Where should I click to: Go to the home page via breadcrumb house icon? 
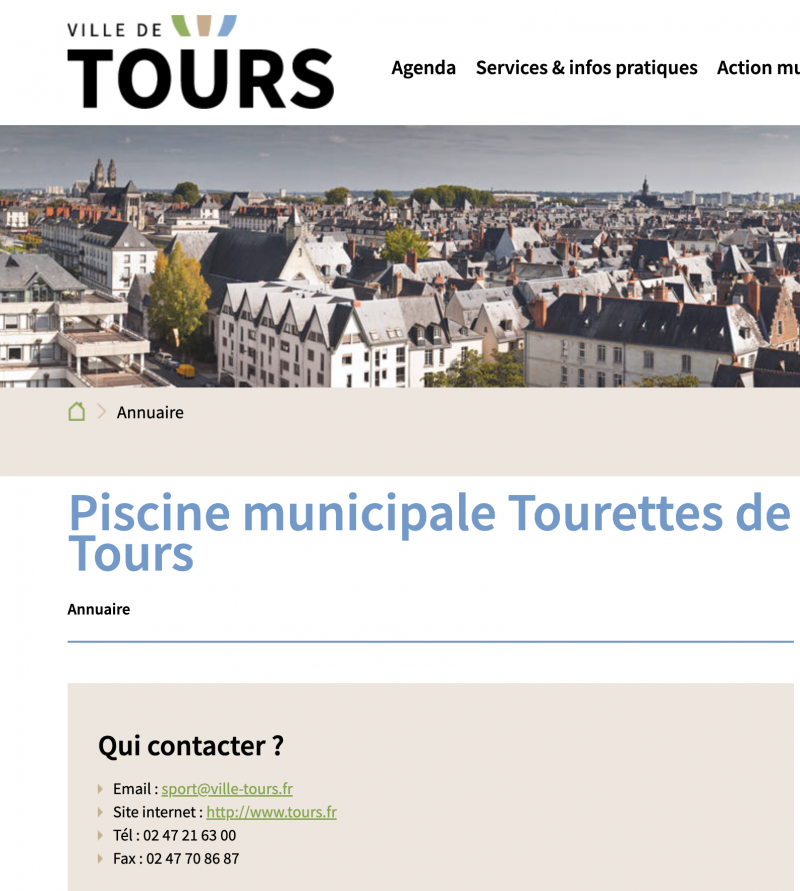[x=77, y=412]
